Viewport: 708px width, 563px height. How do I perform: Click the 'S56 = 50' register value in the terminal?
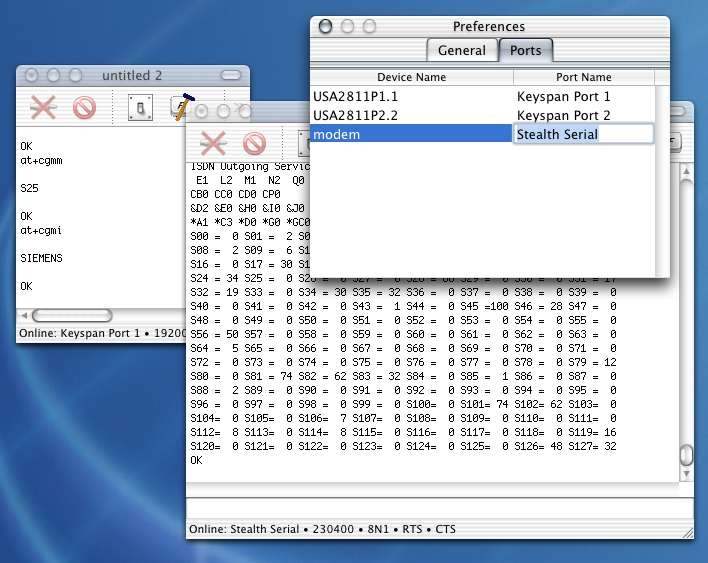pos(214,334)
